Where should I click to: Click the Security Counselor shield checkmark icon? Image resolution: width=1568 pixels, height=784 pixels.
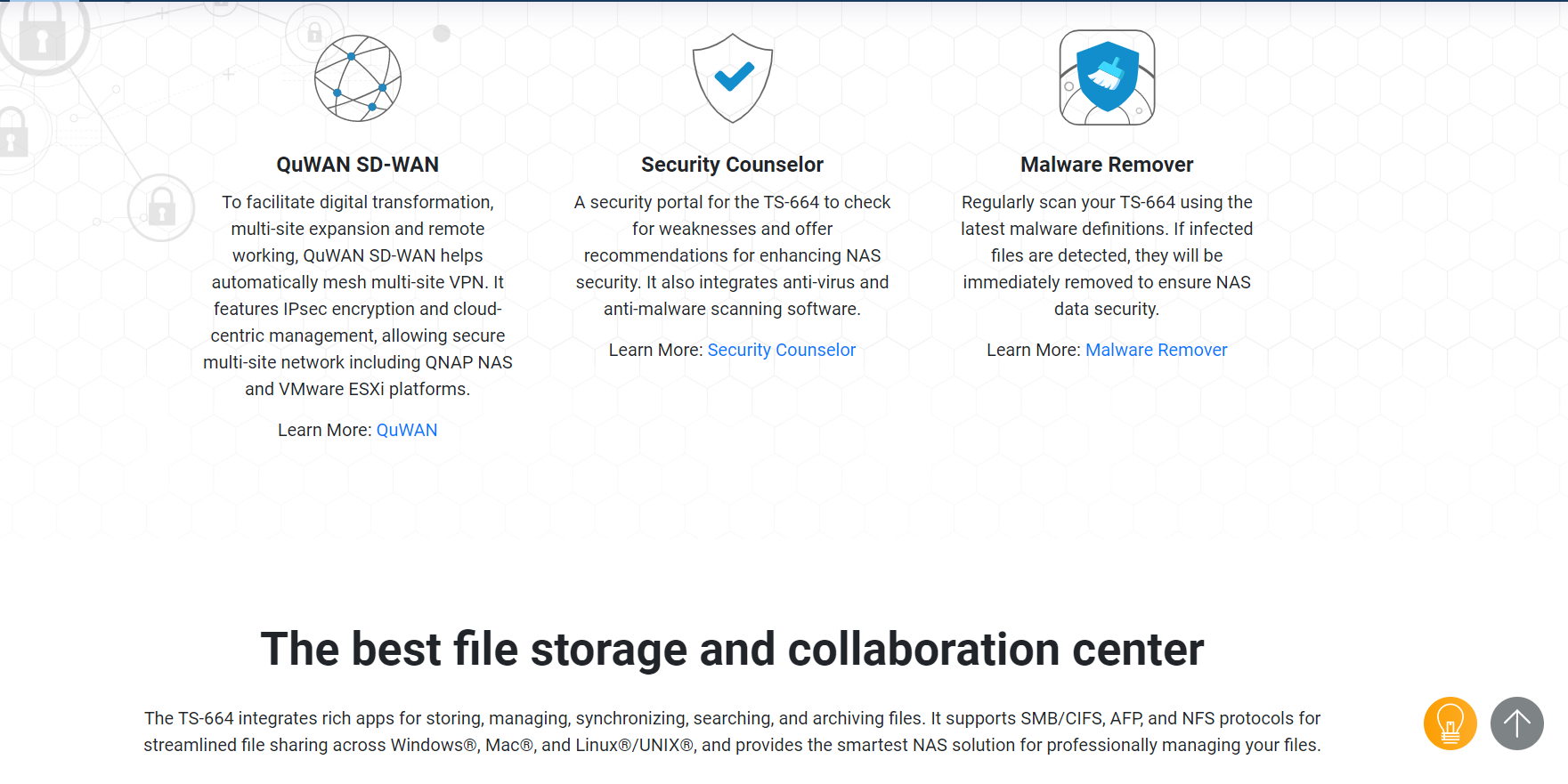(732, 78)
